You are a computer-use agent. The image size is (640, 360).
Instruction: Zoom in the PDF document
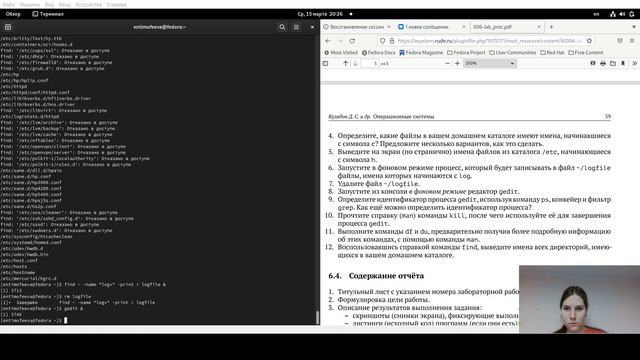[457, 63]
